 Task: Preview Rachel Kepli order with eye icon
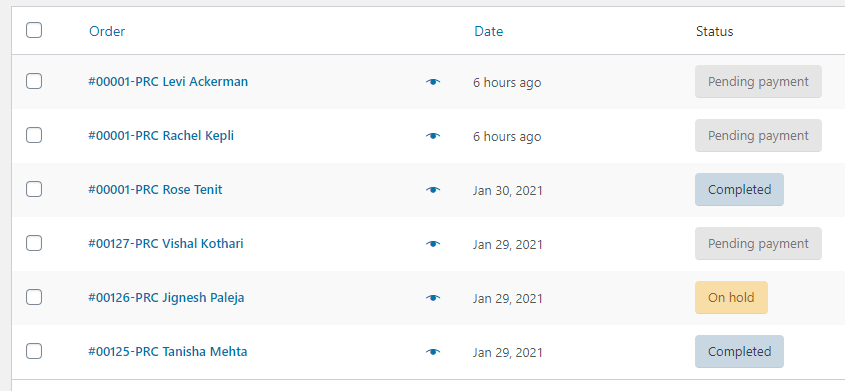click(433, 136)
